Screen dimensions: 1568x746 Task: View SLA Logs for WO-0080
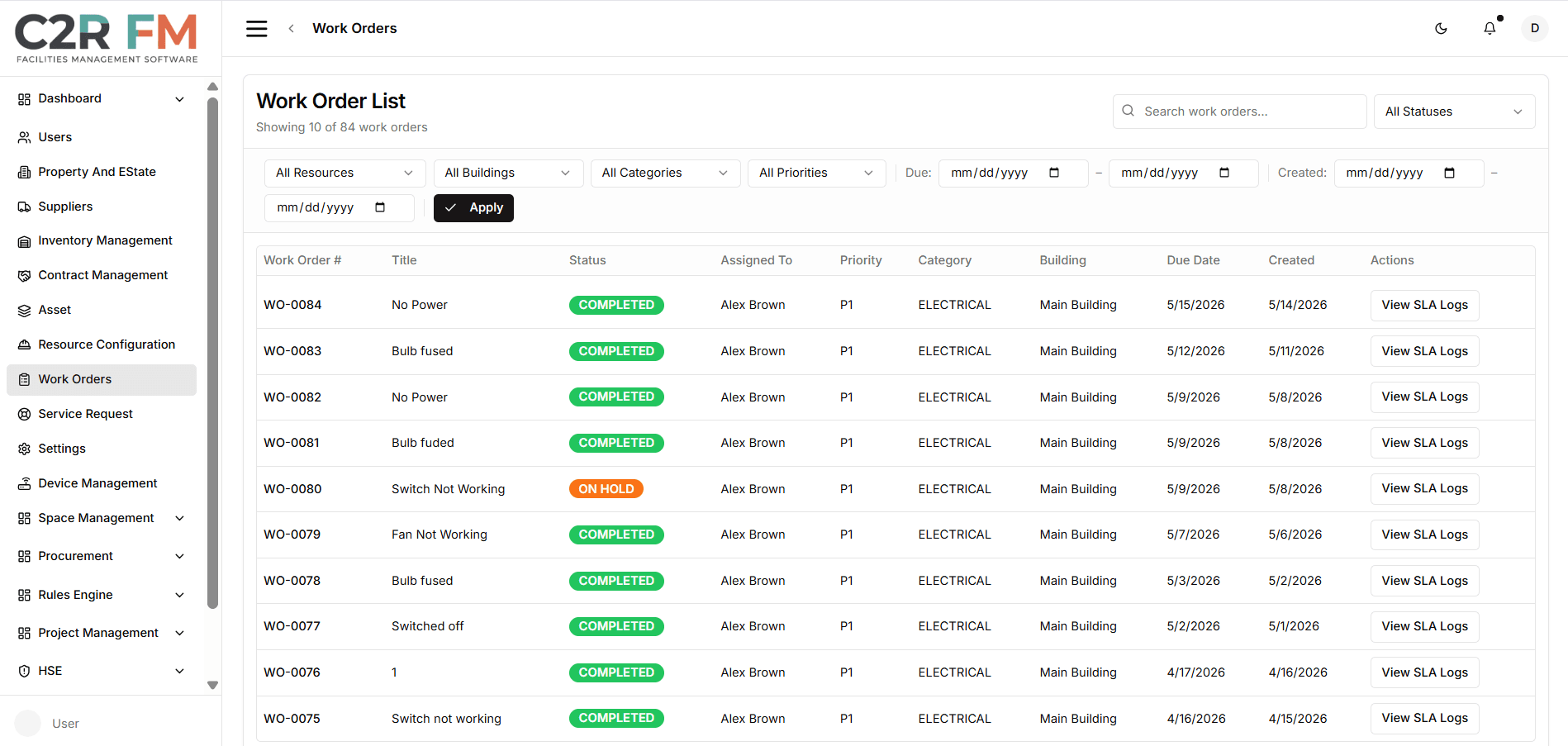click(1424, 488)
